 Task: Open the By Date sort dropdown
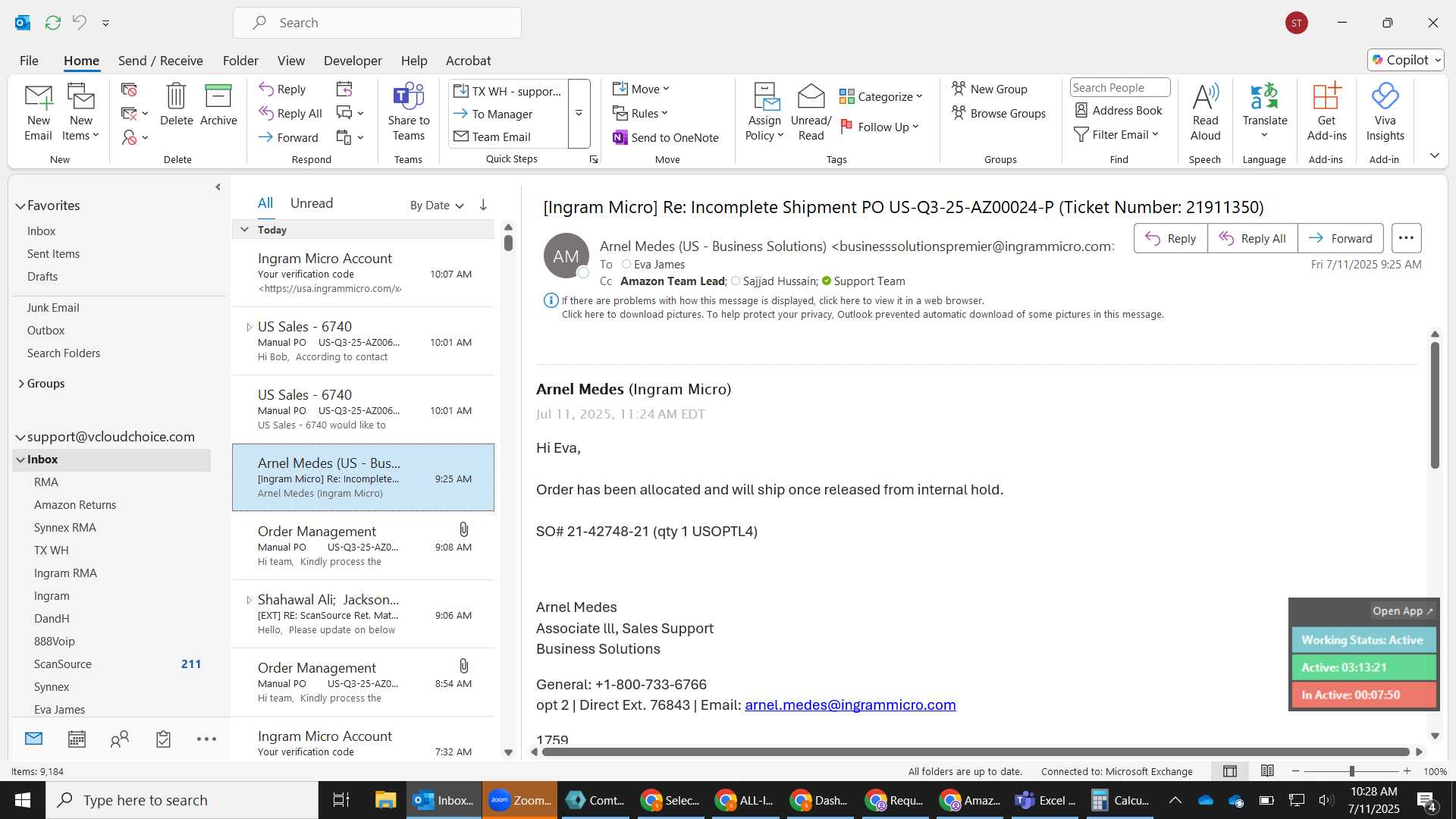[437, 205]
